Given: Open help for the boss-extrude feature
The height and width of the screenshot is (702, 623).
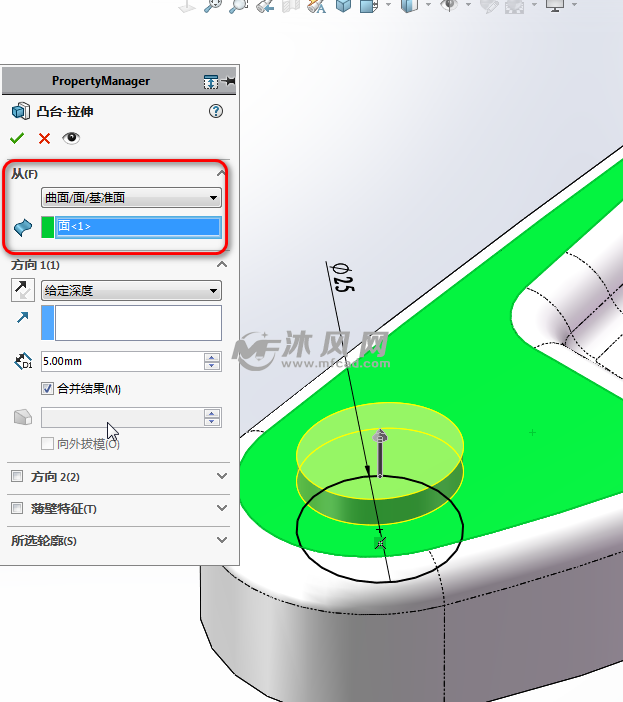Looking at the screenshot, I should tap(216, 111).
